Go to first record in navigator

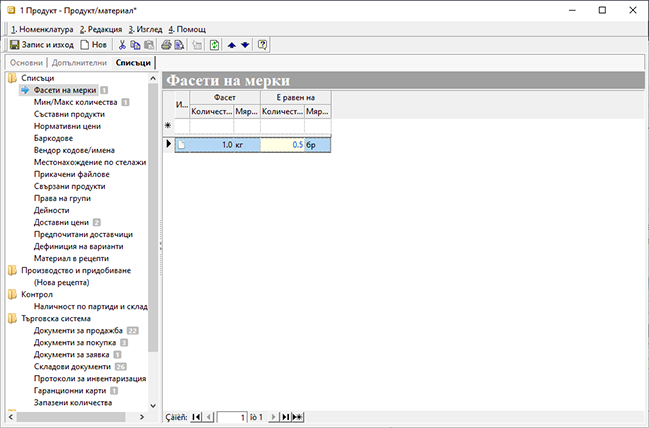196,417
